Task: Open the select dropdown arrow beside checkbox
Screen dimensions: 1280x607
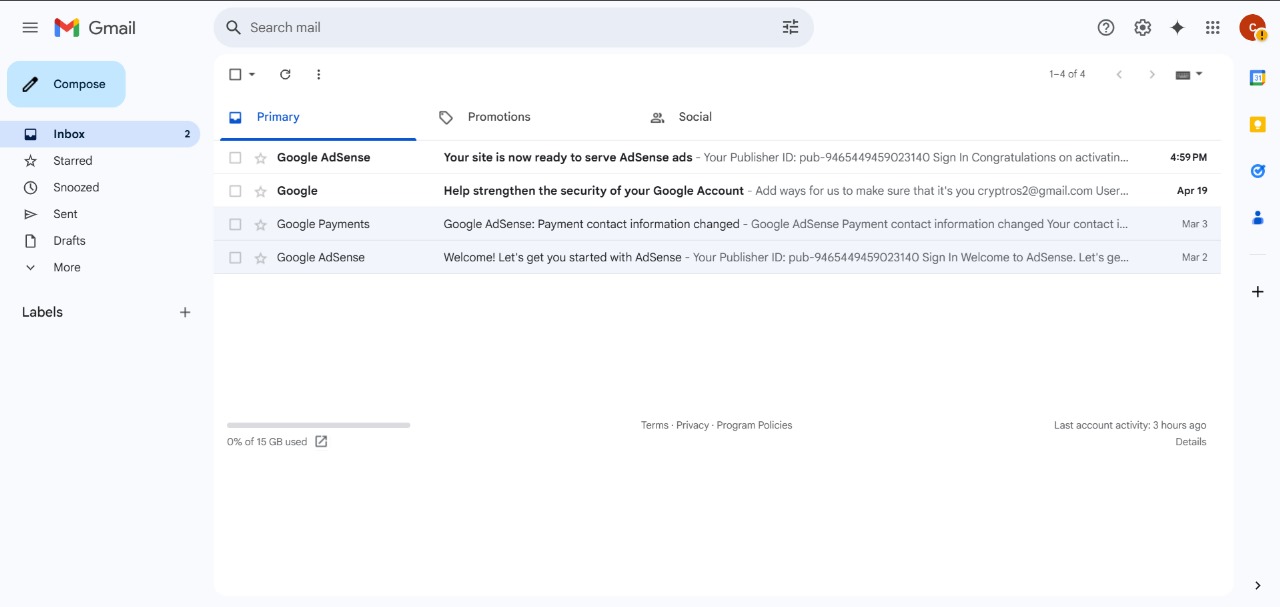Action: (x=252, y=74)
